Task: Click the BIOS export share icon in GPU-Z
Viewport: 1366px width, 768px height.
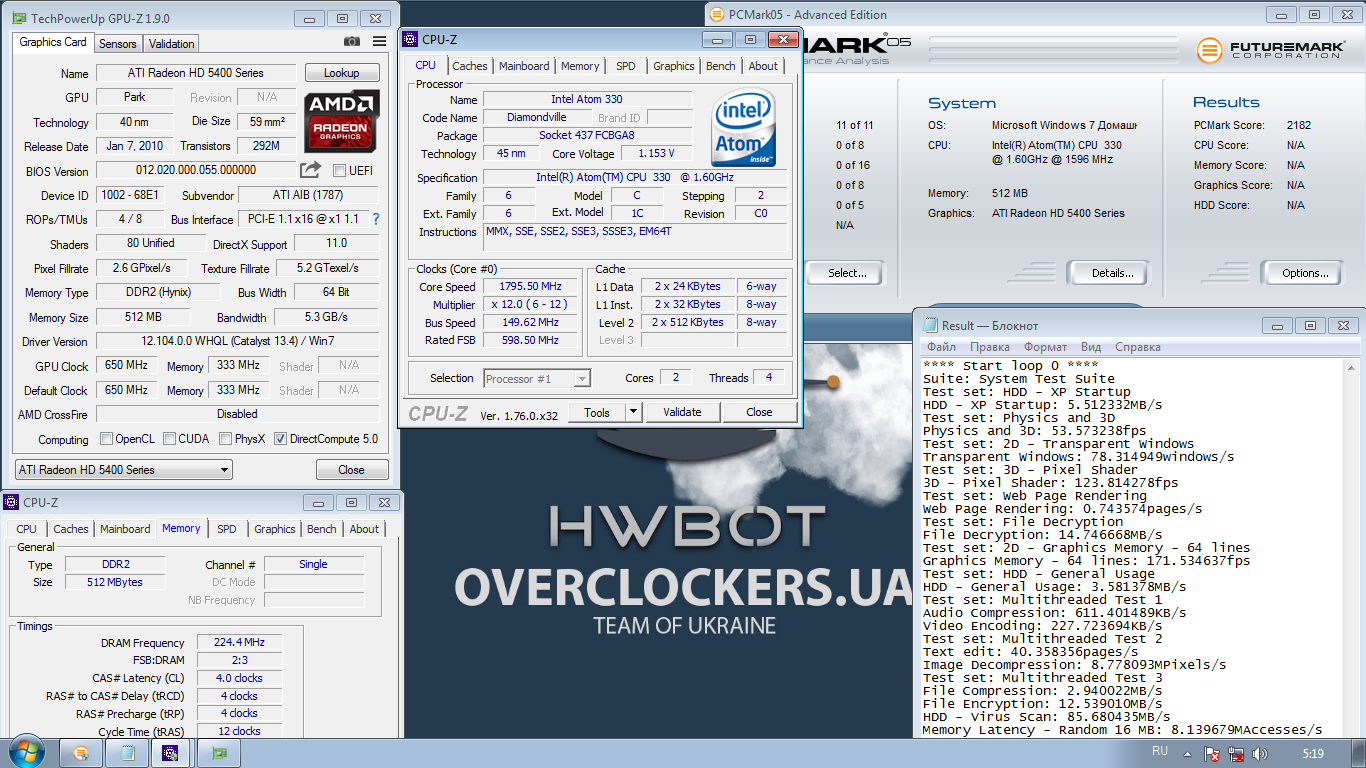Action: pyautogui.click(x=311, y=170)
